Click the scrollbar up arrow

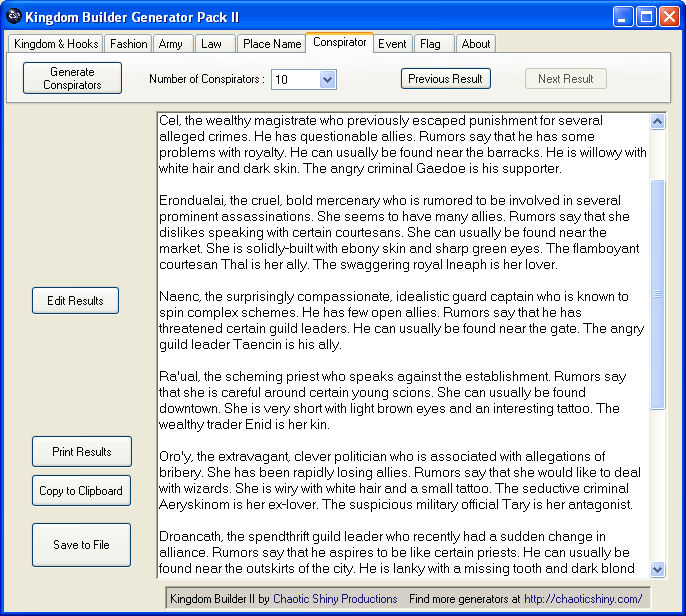(658, 122)
